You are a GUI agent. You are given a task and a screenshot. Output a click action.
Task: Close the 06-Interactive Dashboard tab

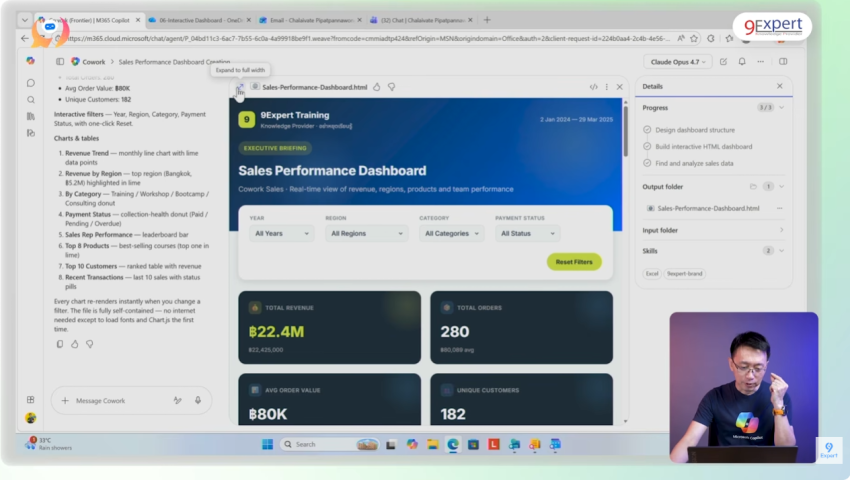coord(249,20)
